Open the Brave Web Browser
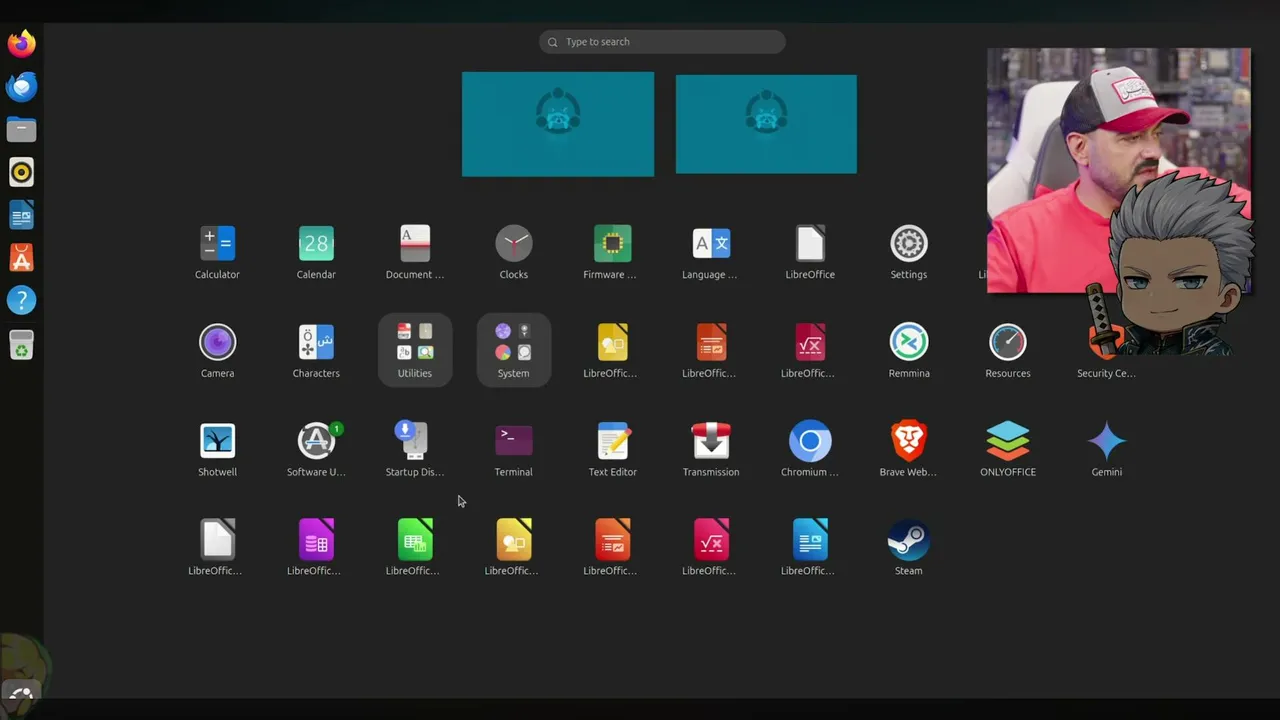This screenshot has height=720, width=1280. click(x=909, y=441)
